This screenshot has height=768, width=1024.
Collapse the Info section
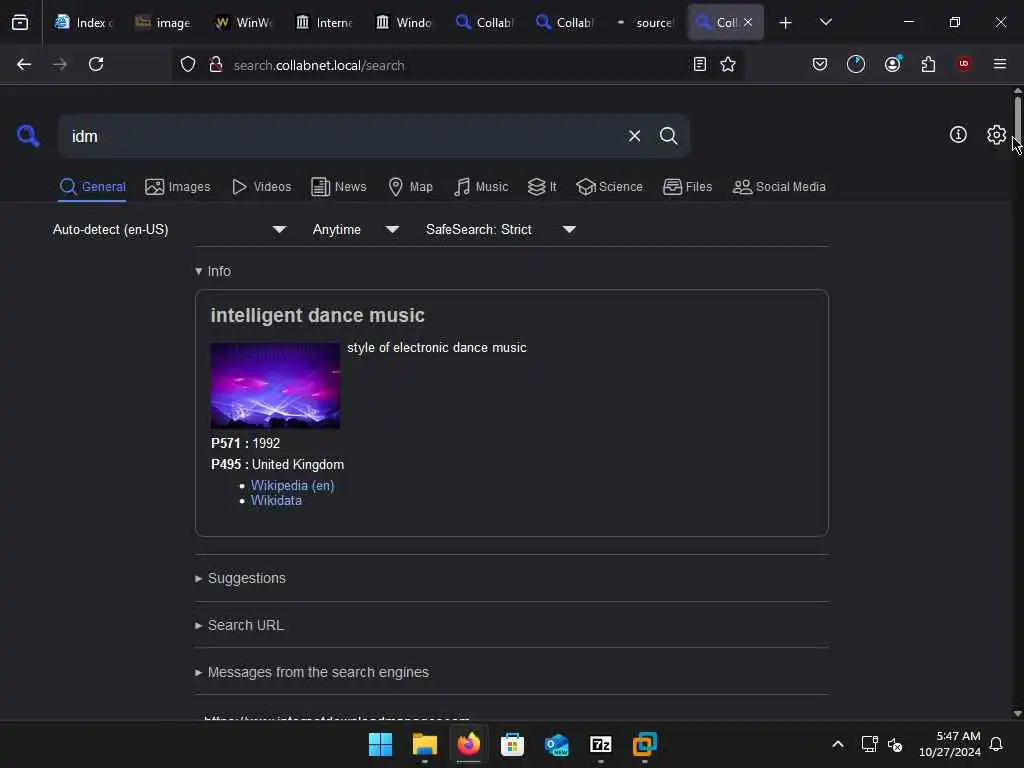213,271
